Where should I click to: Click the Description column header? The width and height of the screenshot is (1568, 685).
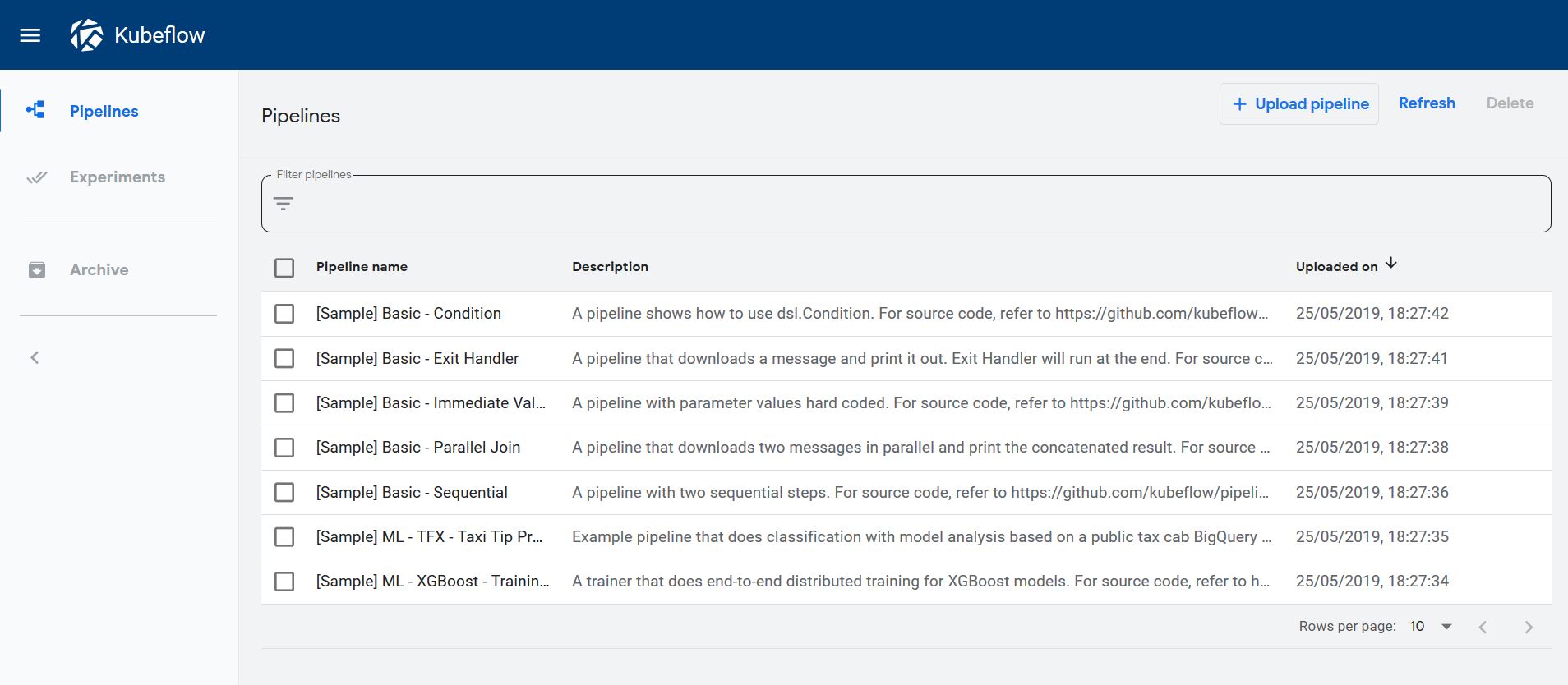[x=611, y=267]
